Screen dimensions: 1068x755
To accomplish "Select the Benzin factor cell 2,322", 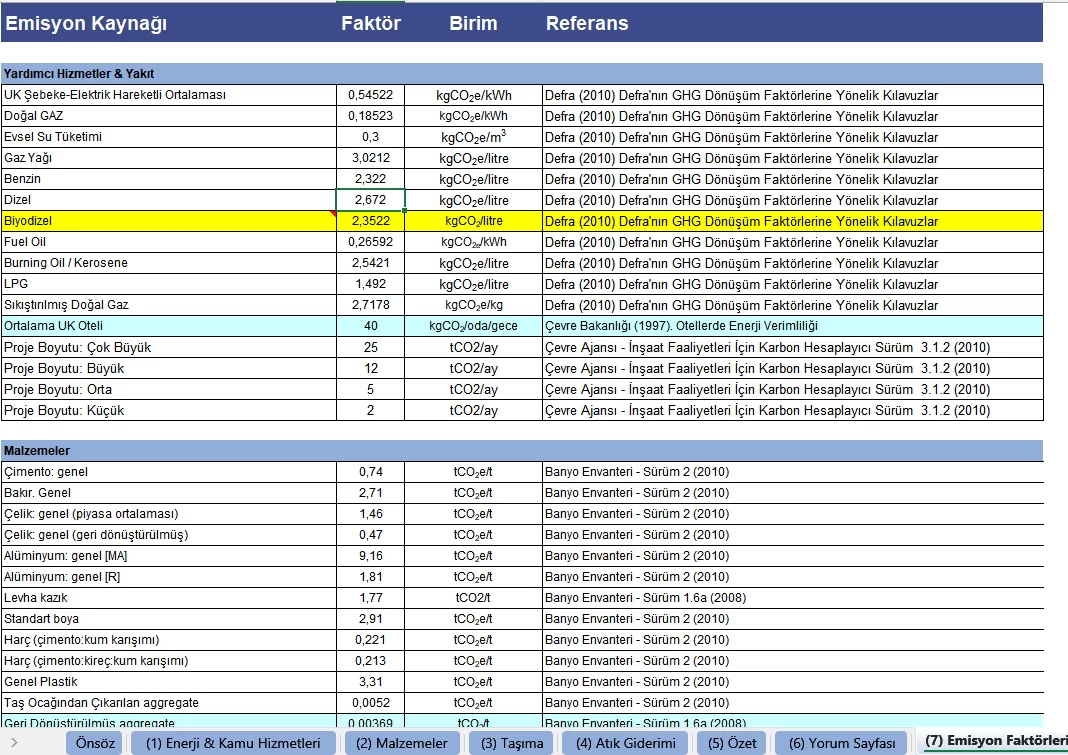I will 370,179.
